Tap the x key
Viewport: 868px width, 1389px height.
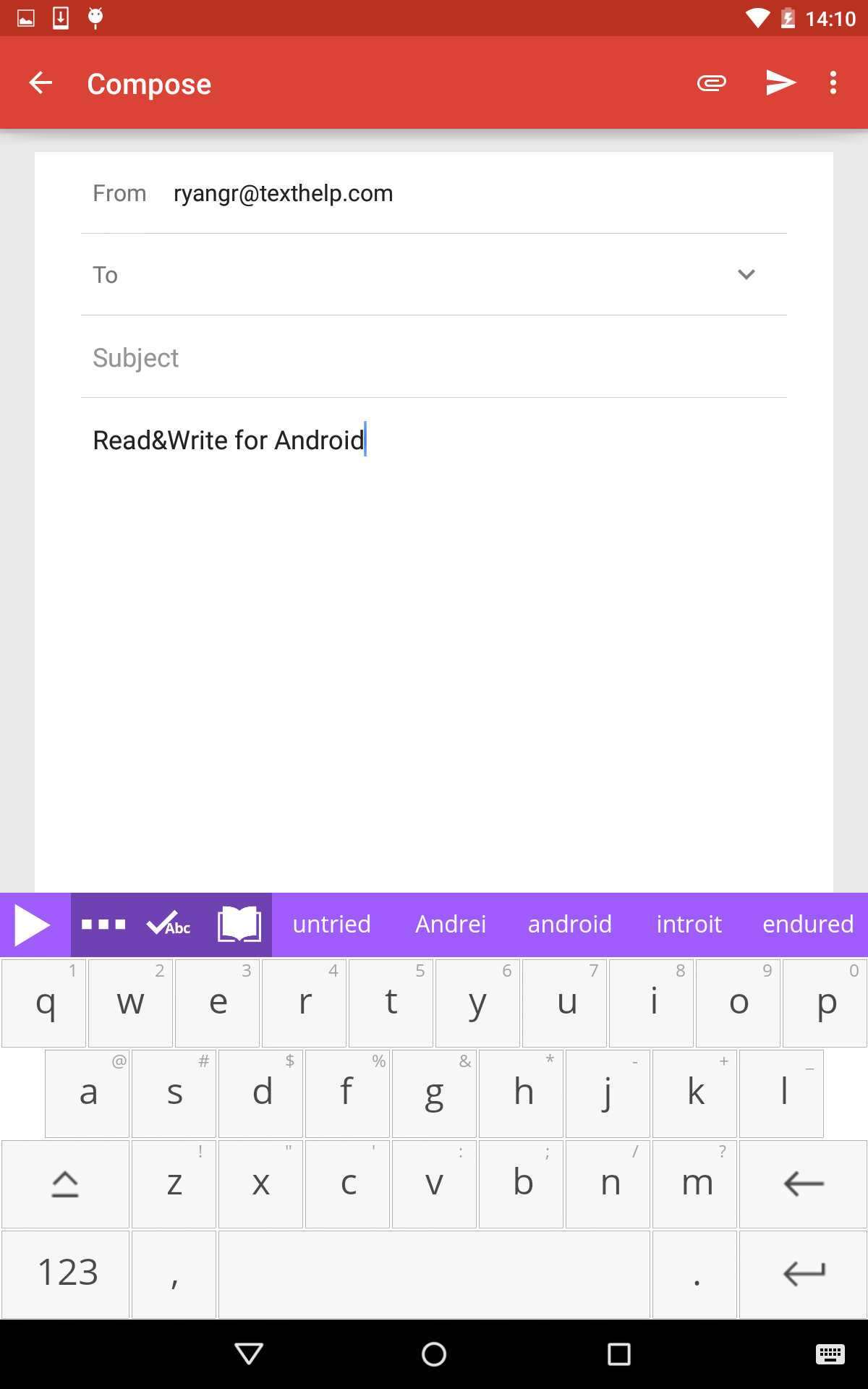260,1184
